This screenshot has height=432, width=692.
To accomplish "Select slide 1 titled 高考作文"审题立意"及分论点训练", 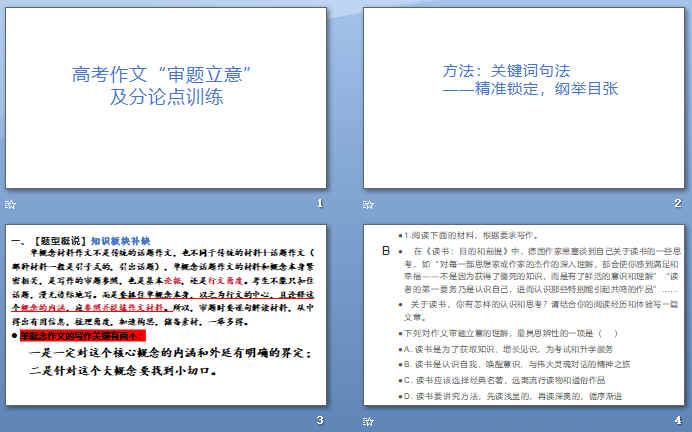I will [x=166, y=98].
